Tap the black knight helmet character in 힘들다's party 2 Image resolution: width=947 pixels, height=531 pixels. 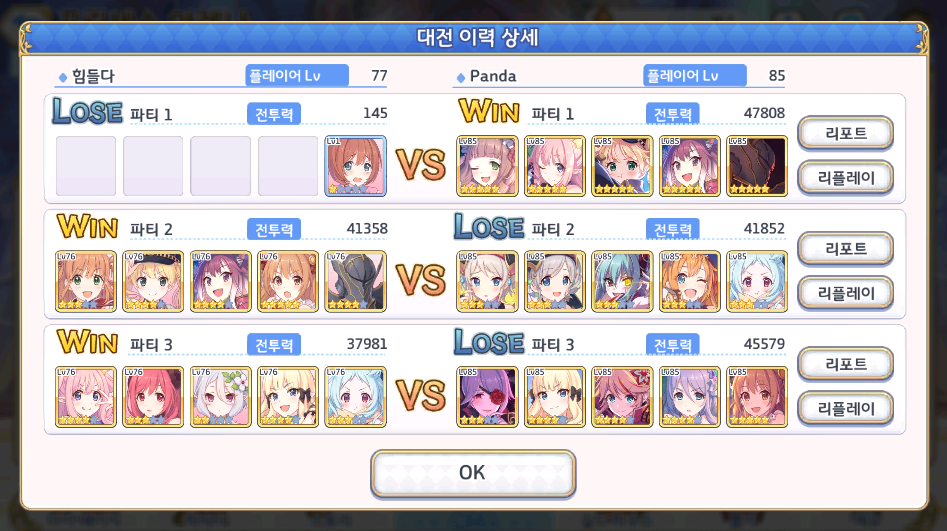355,282
